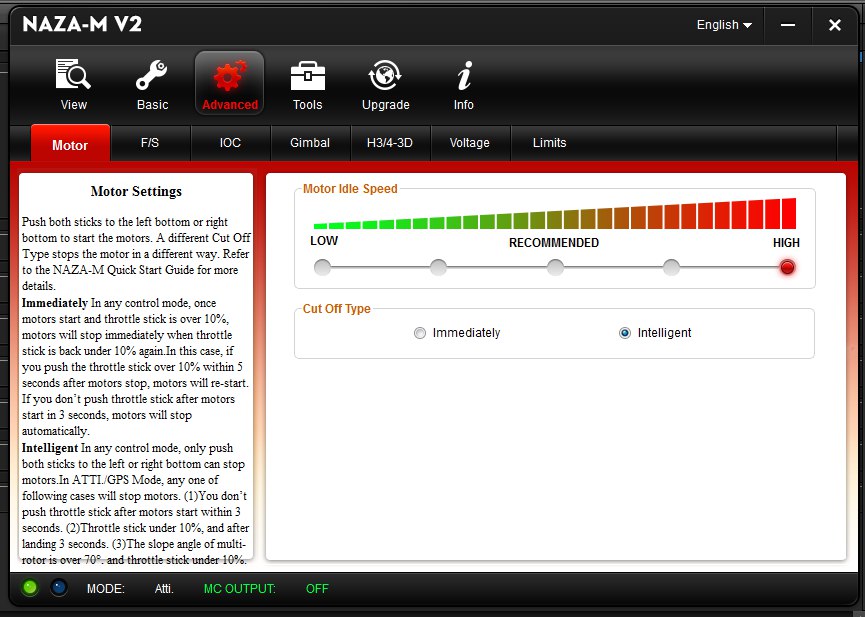Screen dimensions: 865x617
Task: Select Immediately cut off type
Action: pyautogui.click(x=420, y=333)
